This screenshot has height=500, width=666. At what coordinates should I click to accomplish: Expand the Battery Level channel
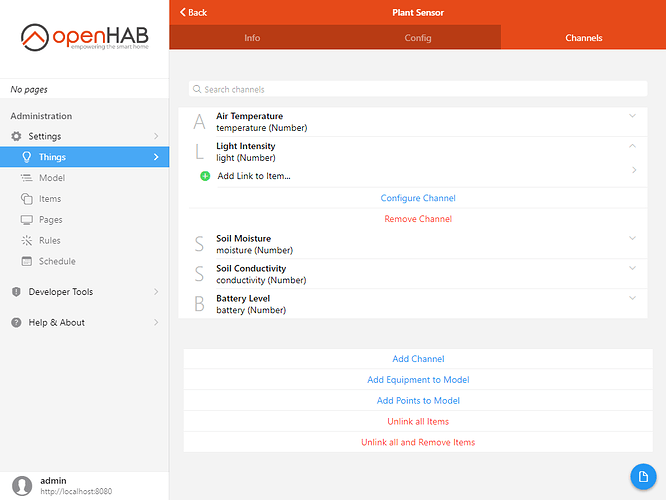pyautogui.click(x=632, y=298)
